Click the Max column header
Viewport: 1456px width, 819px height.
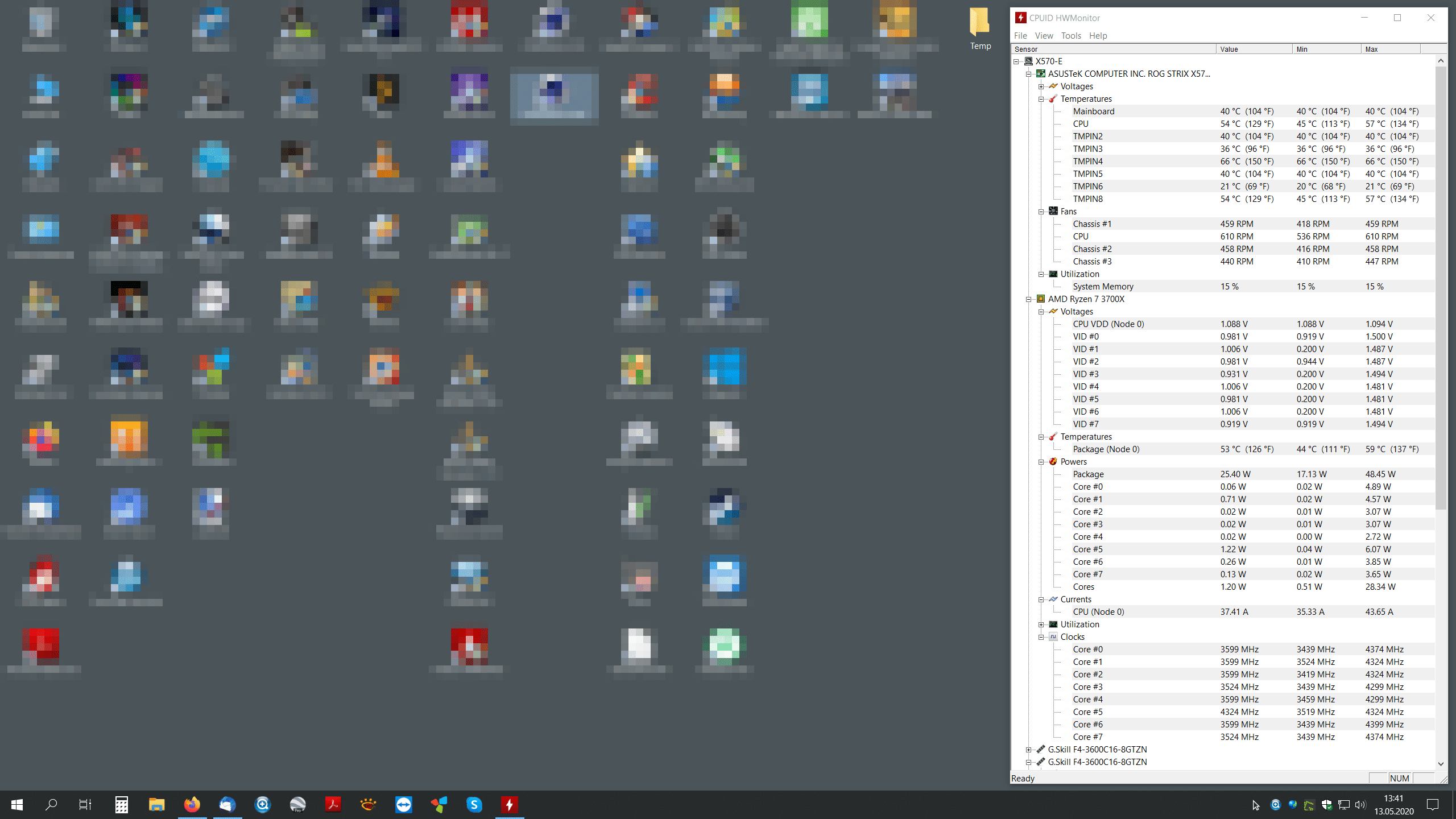click(1390, 49)
